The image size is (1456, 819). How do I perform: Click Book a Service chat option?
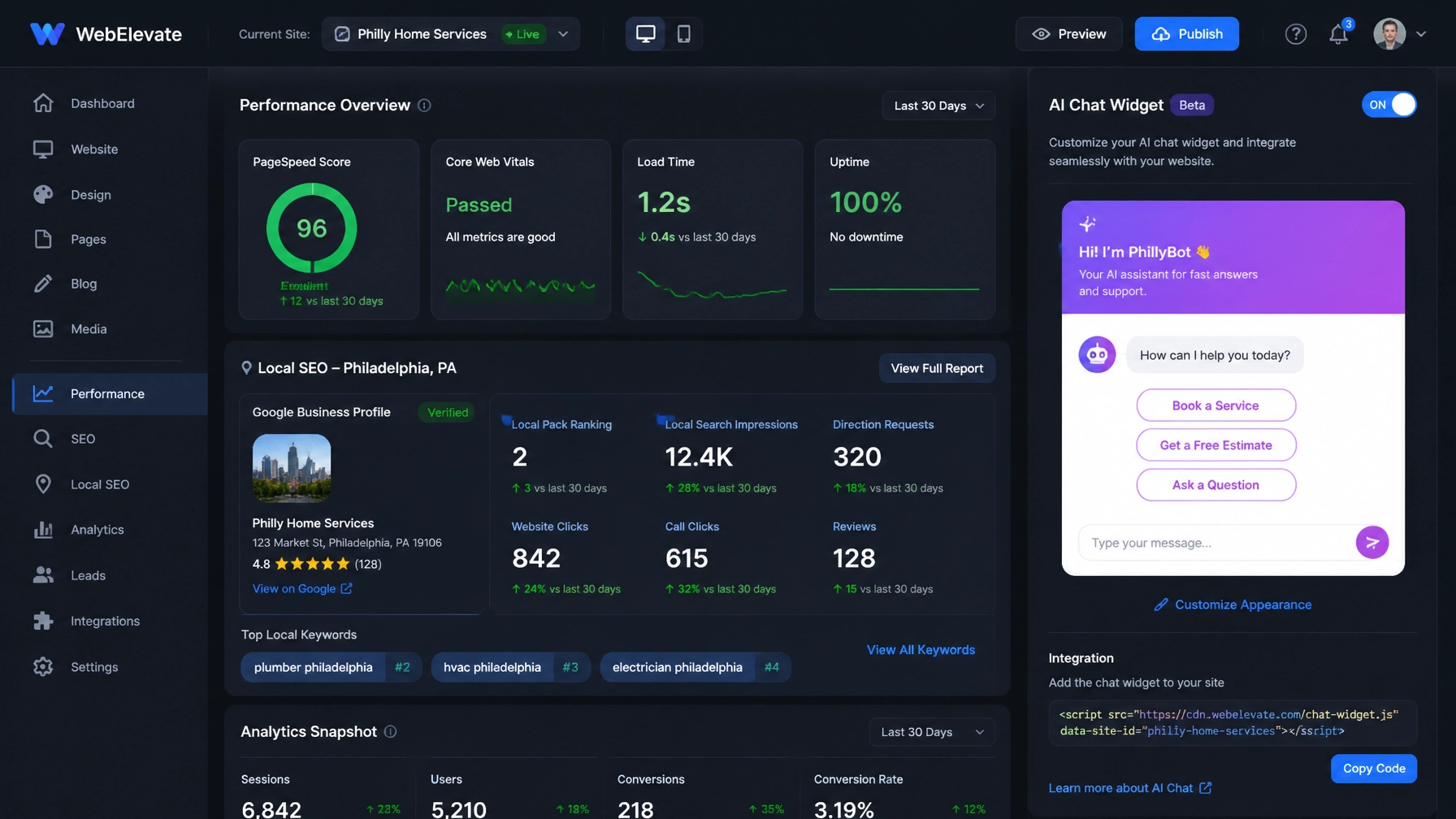pyautogui.click(x=1215, y=405)
